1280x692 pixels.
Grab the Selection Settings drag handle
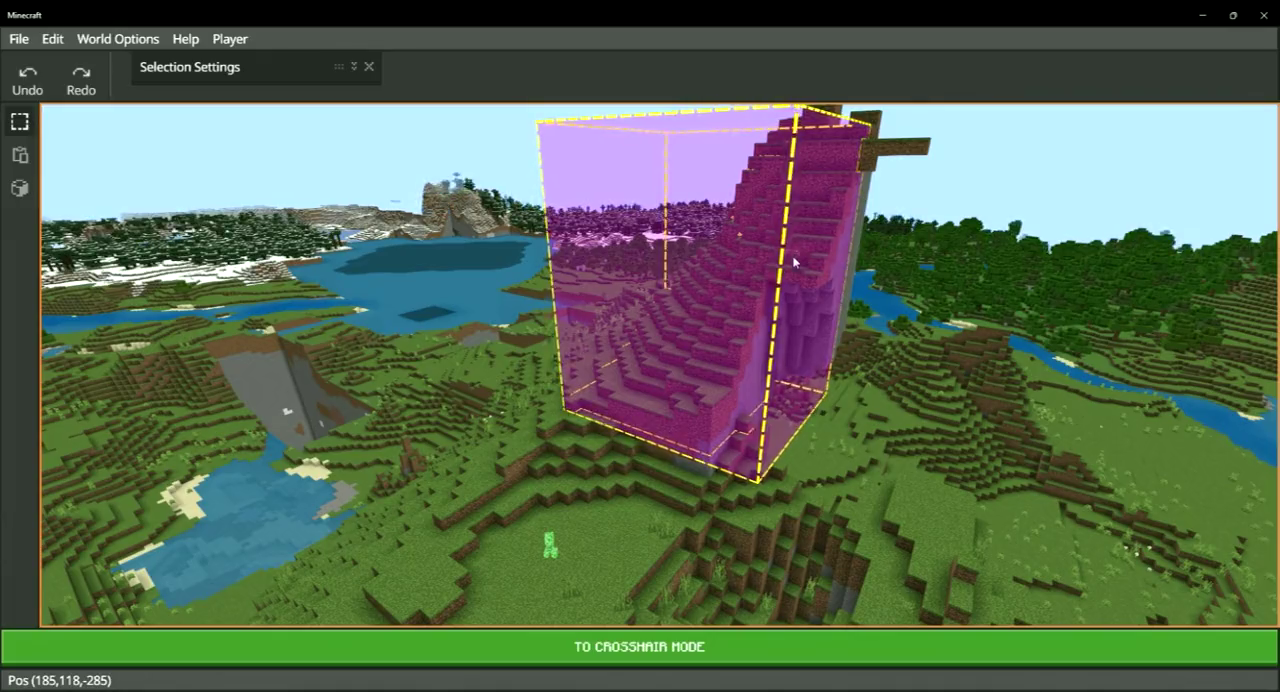click(x=339, y=67)
